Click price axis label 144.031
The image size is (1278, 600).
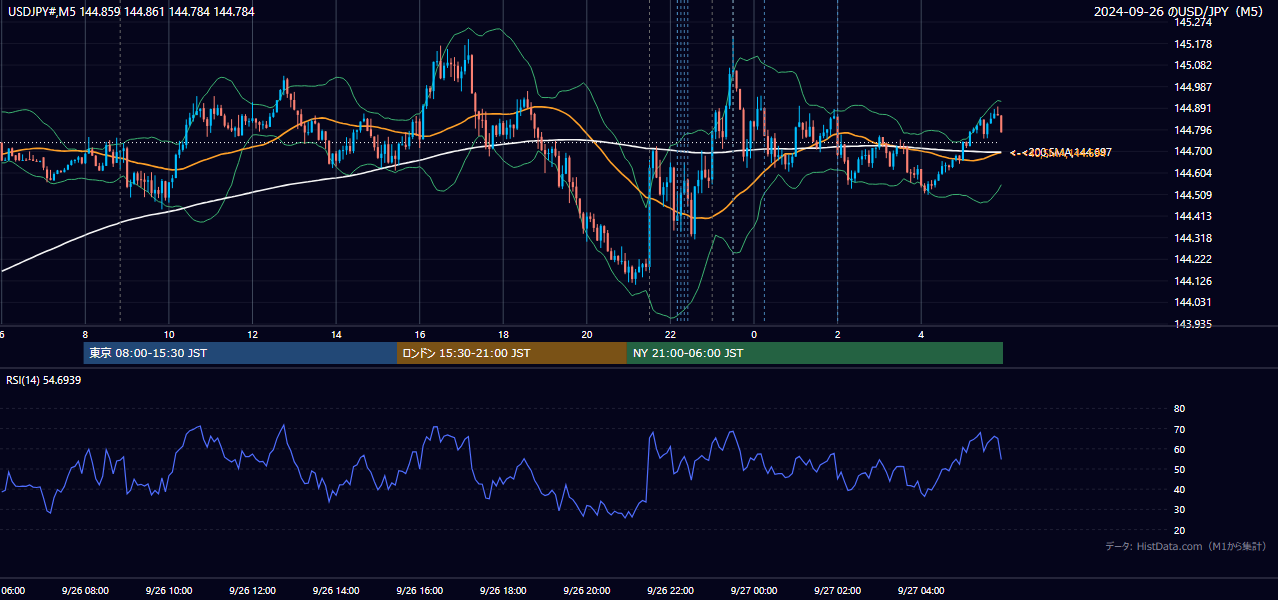[x=1193, y=303]
